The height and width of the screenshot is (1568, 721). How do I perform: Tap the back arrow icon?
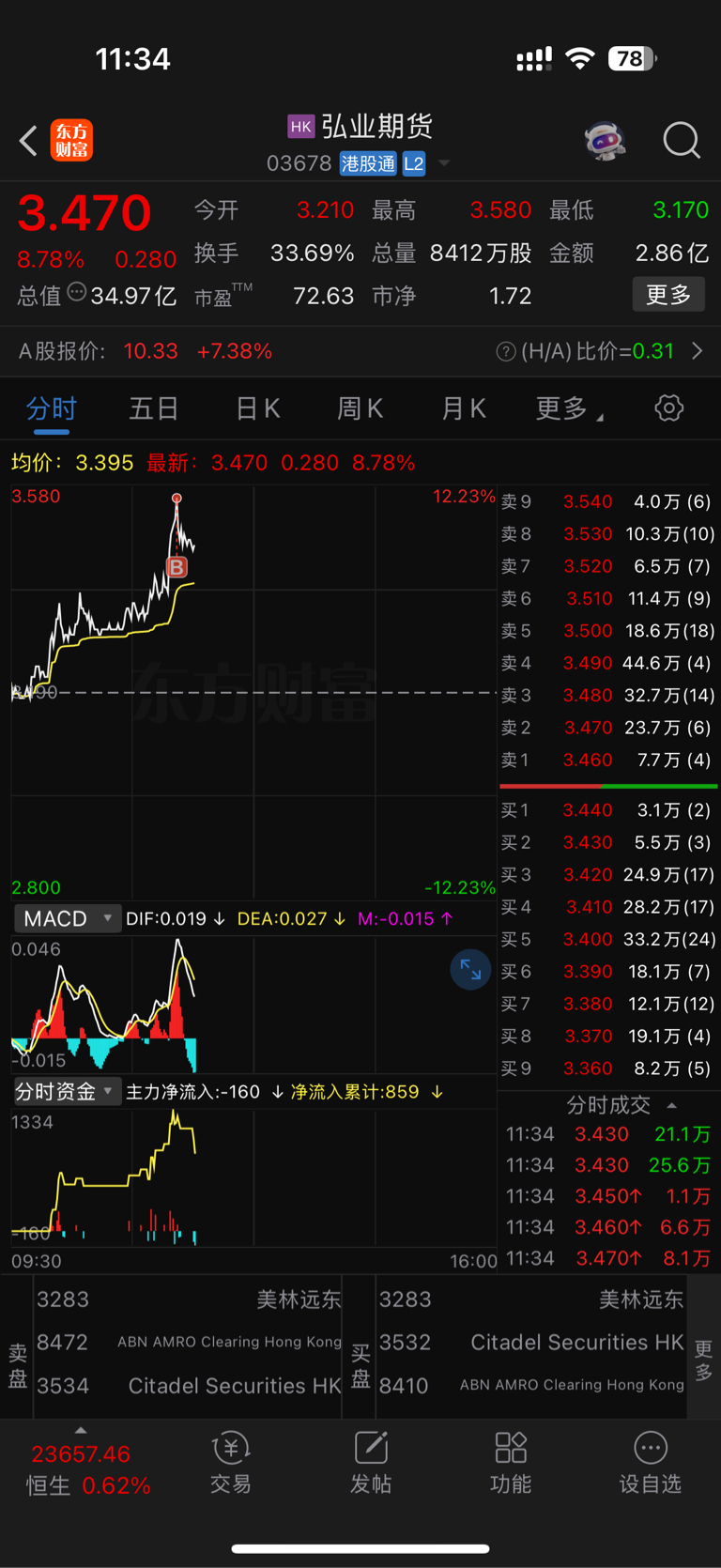(x=28, y=141)
